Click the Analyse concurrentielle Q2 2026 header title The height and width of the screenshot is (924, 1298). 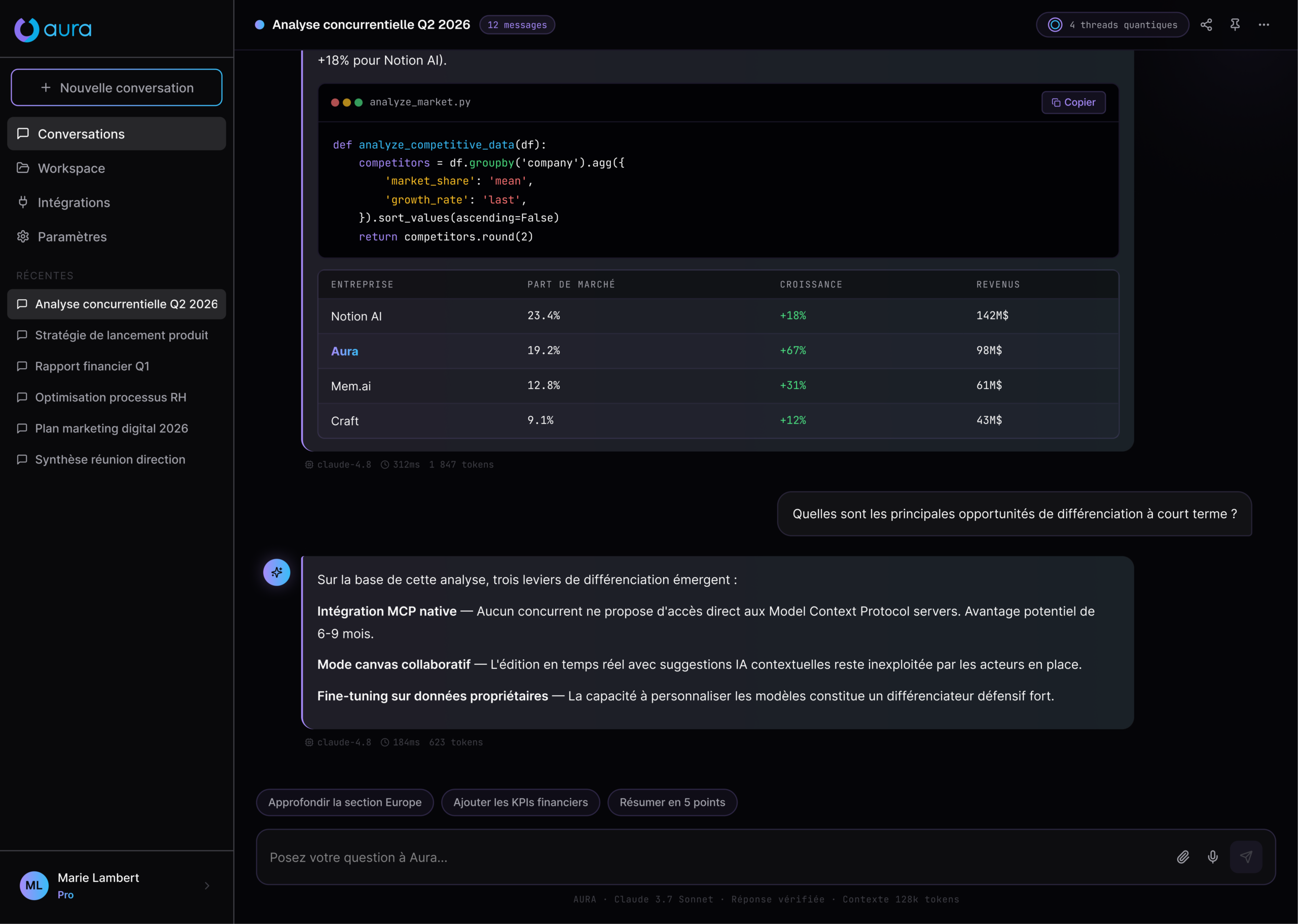click(x=372, y=24)
